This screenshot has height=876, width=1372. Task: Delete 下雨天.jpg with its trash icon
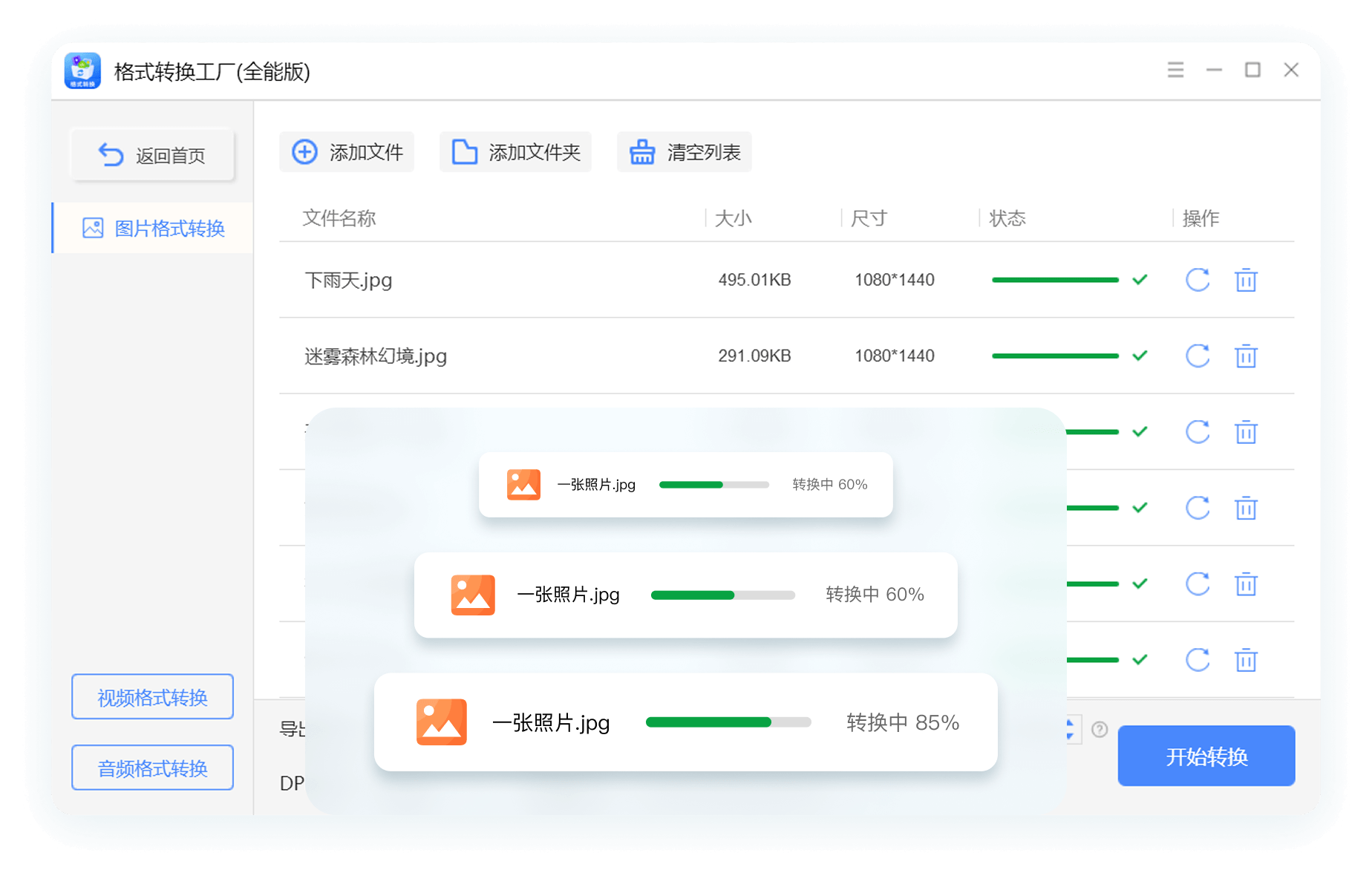click(x=1246, y=280)
